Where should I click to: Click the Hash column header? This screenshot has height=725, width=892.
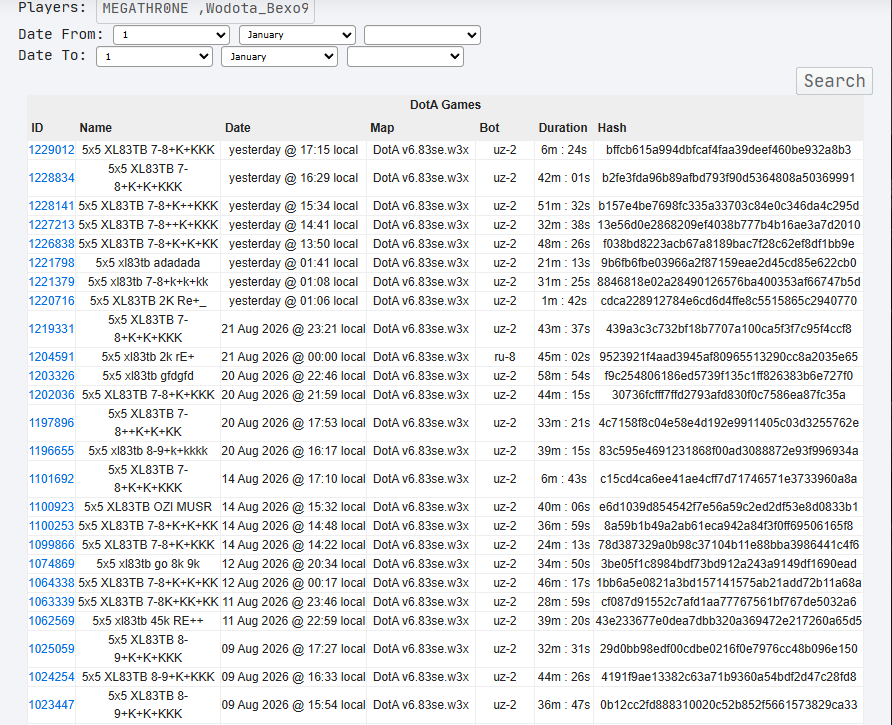pyautogui.click(x=612, y=127)
